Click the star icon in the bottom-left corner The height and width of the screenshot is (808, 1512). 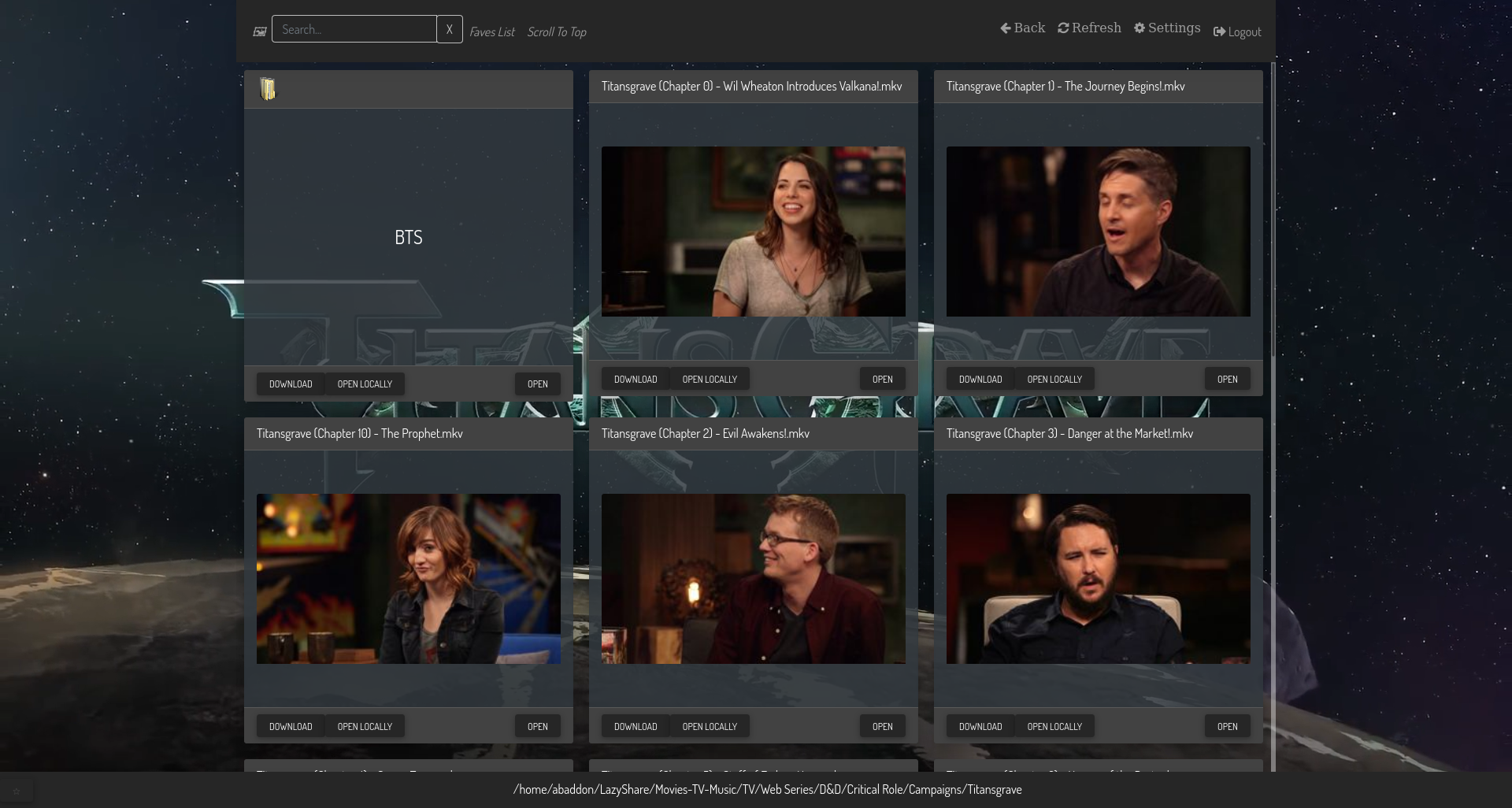pos(16,791)
